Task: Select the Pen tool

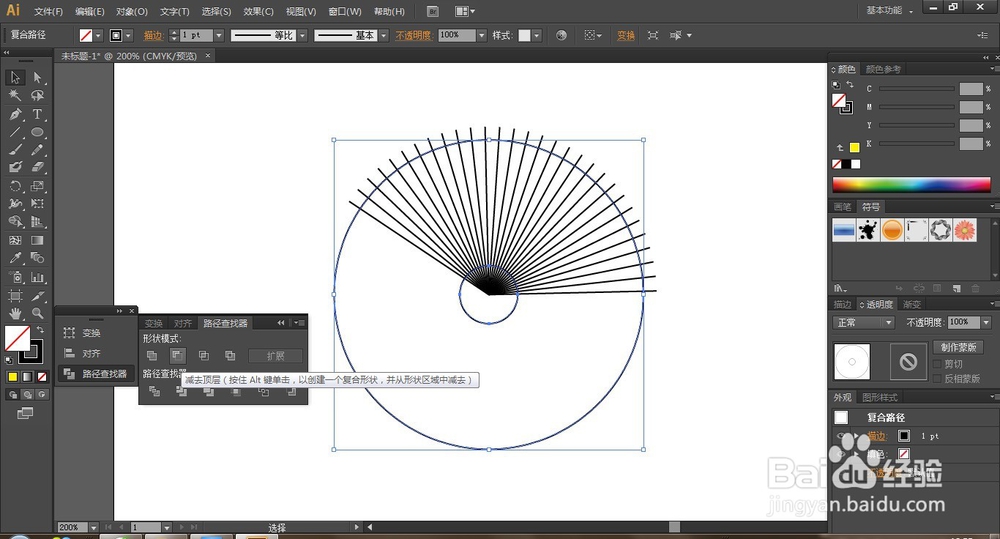Action: [x=15, y=114]
